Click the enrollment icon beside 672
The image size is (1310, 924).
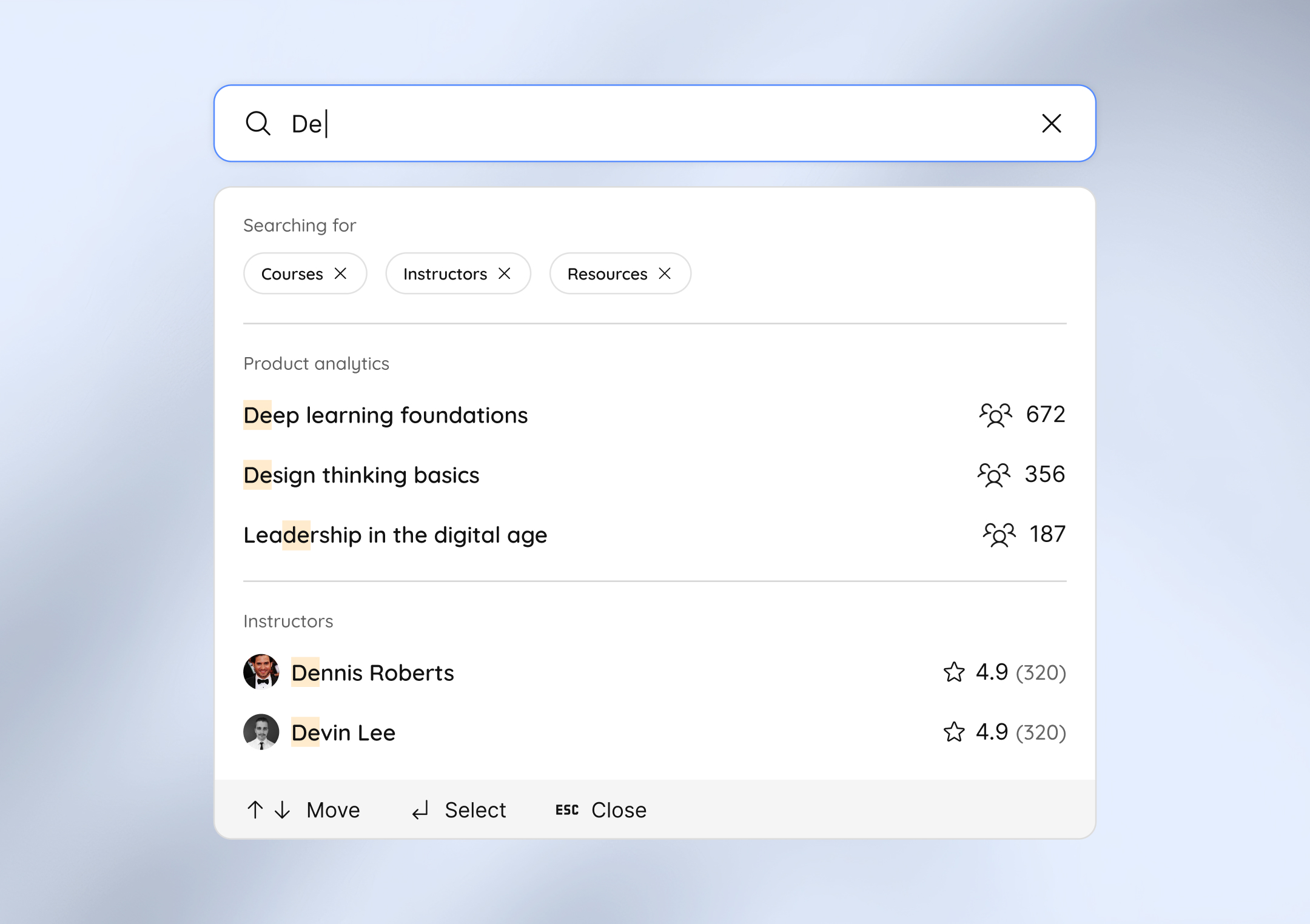click(995, 415)
